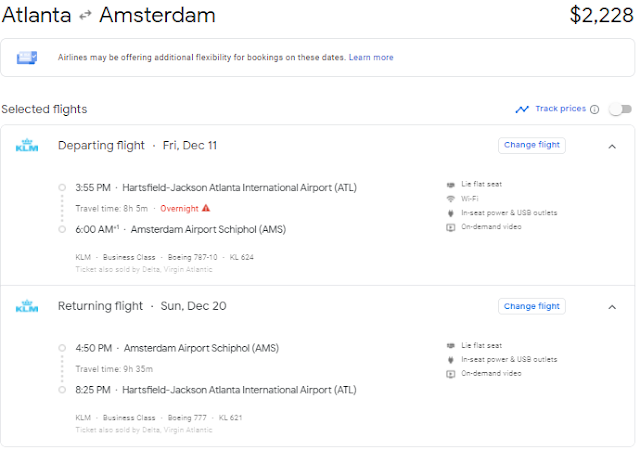The width and height of the screenshot is (640, 450).
Task: Click the red Overnight warning icon
Action: pyautogui.click(x=206, y=208)
